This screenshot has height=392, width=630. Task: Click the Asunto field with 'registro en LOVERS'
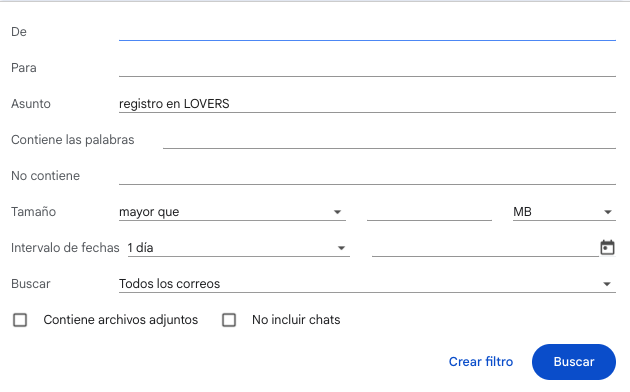click(367, 104)
